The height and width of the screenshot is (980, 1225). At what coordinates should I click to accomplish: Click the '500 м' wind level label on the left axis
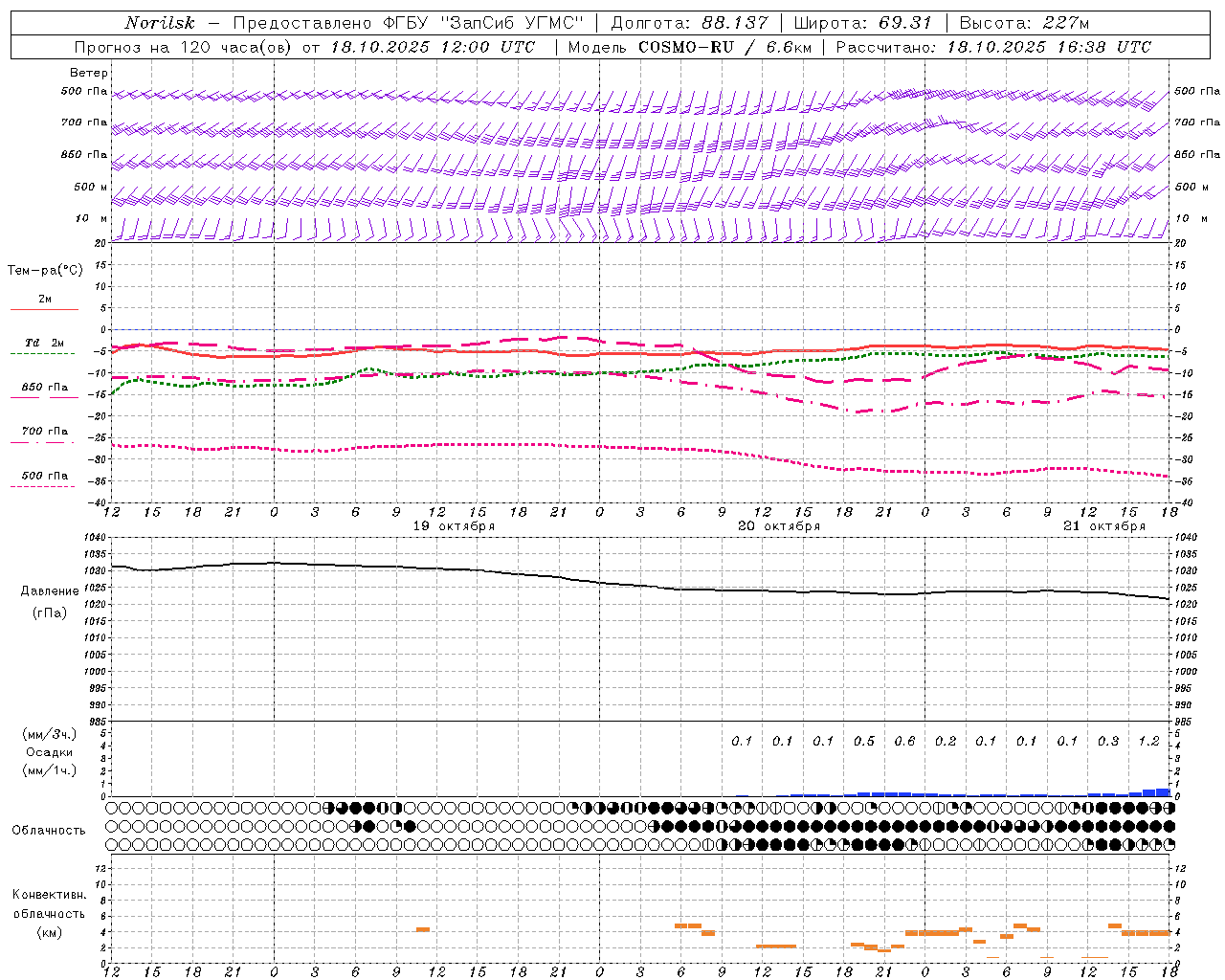point(91,187)
